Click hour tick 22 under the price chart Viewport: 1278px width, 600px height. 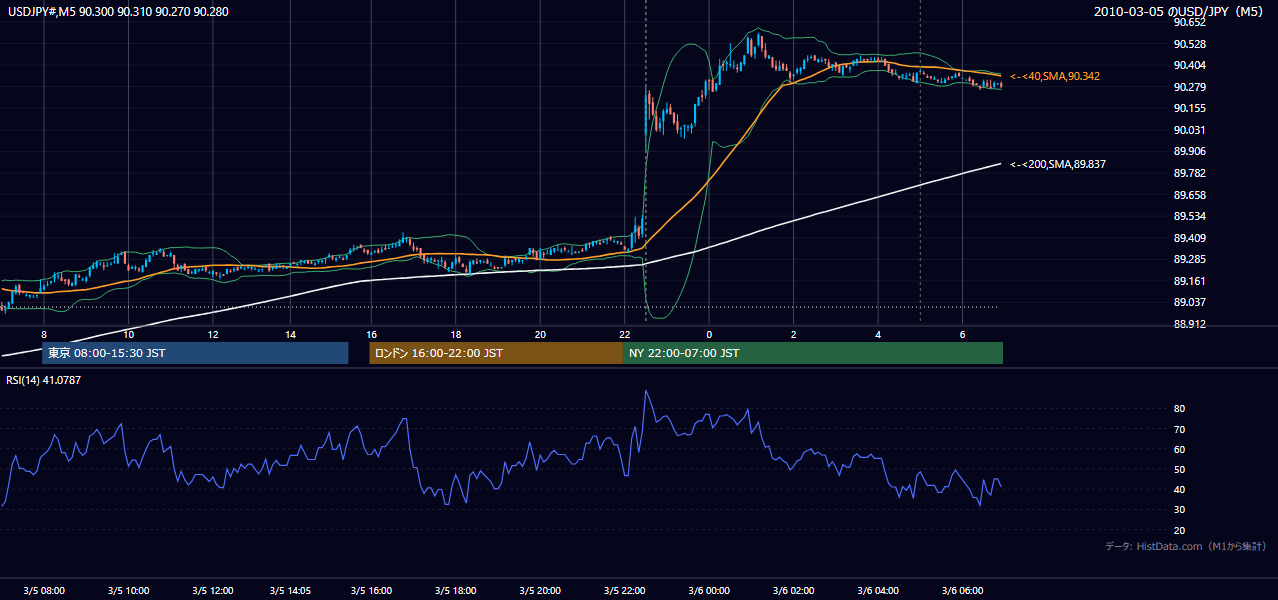(625, 333)
